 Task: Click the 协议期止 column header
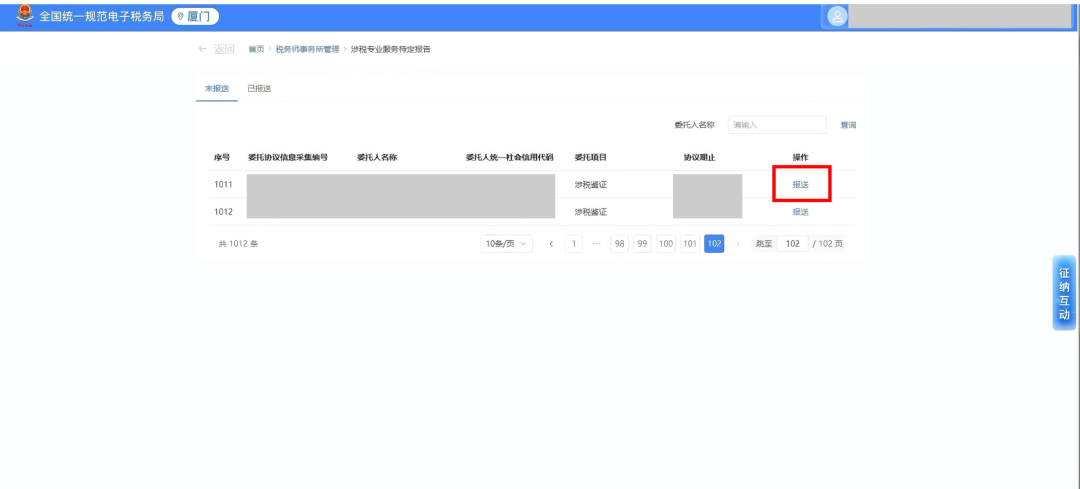[x=700, y=158]
